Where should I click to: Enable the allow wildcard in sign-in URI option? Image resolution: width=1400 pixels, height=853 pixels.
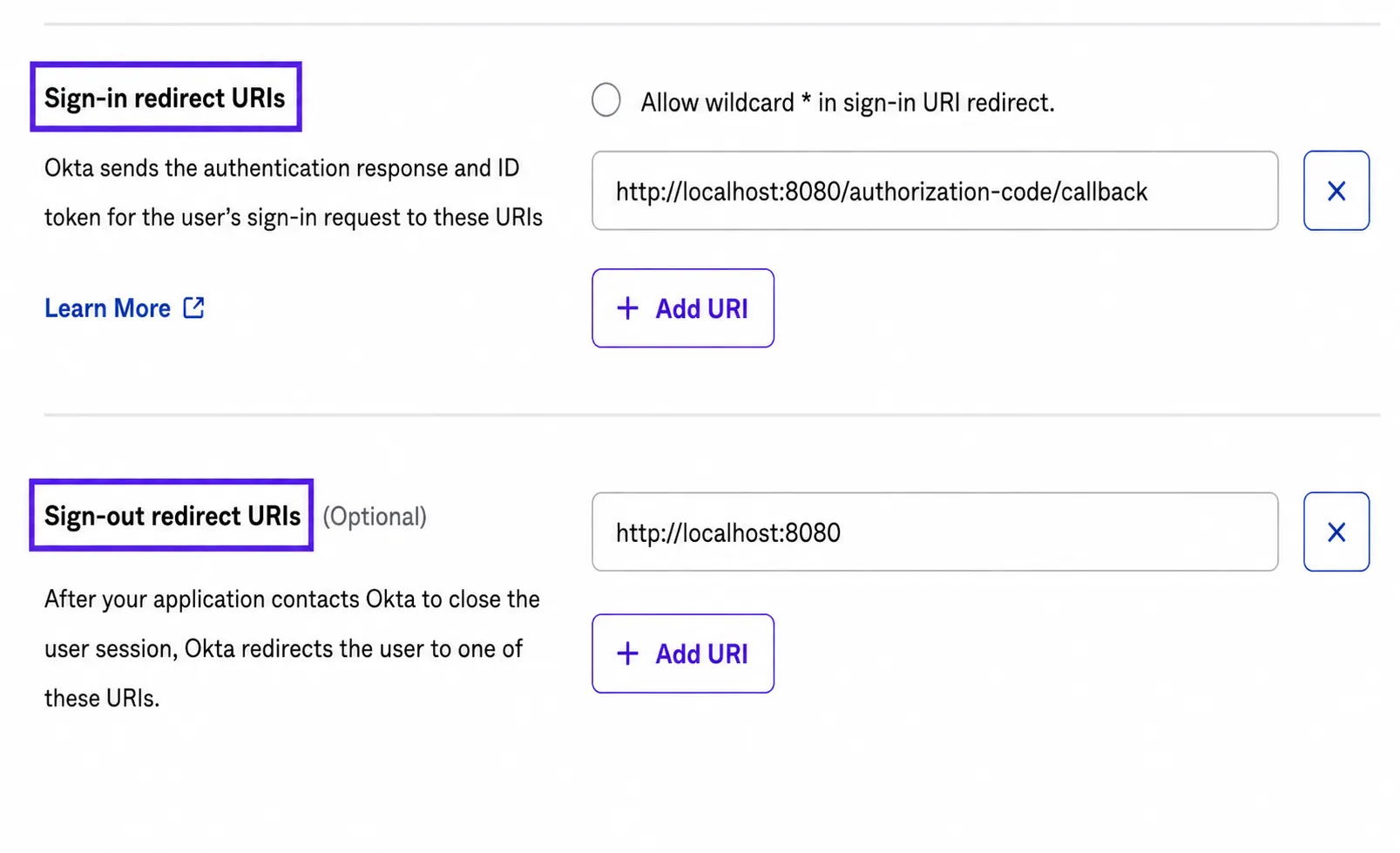[x=606, y=100]
